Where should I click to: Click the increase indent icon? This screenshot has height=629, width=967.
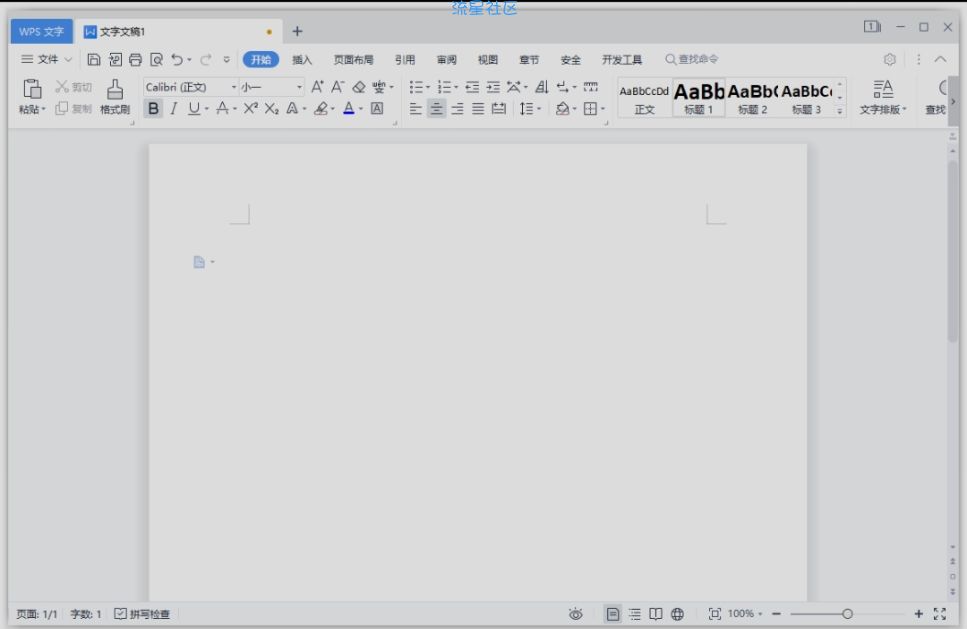point(493,87)
